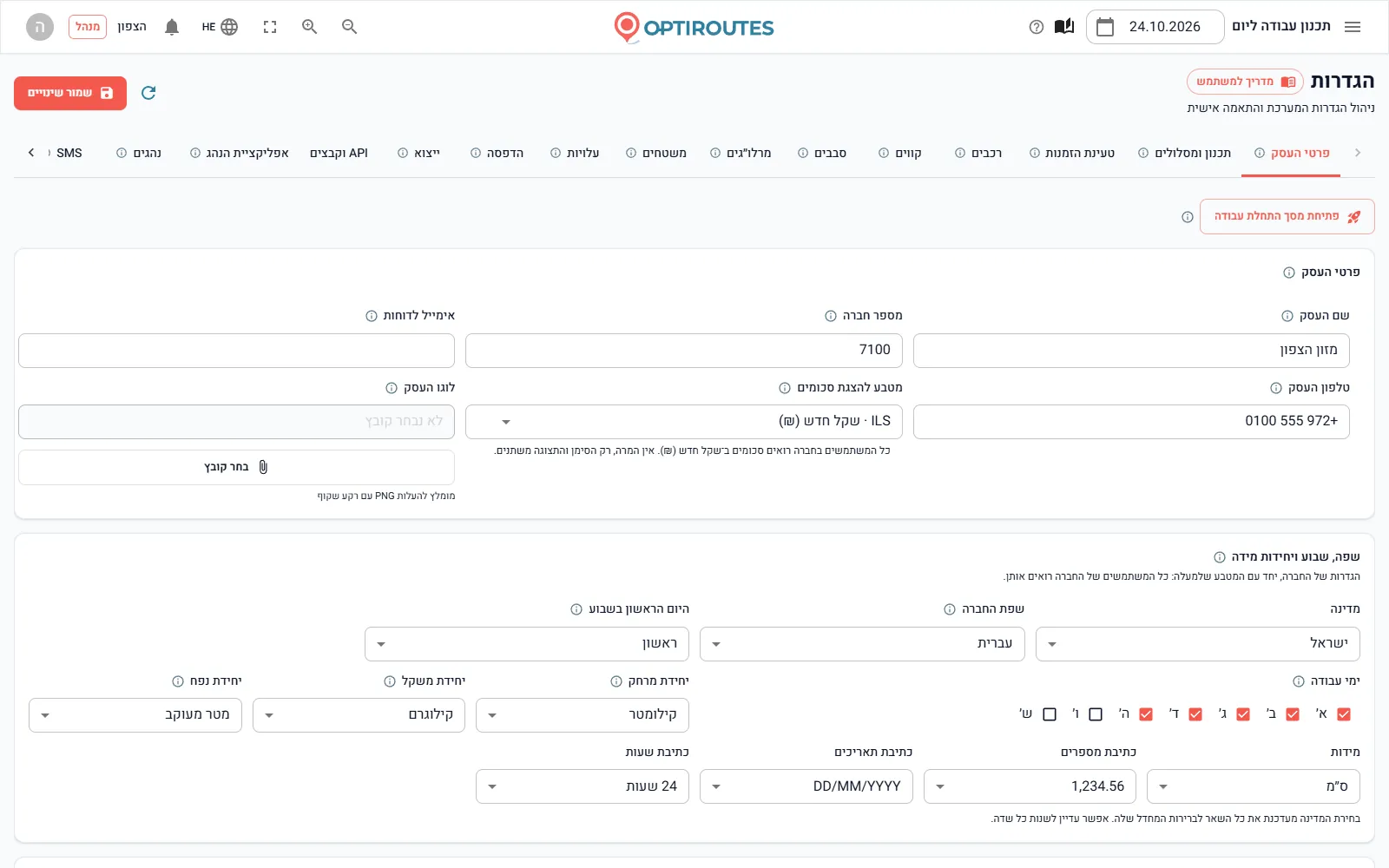Open currency dropdown showing ILS
The image size is (1389, 868).
[x=684, y=422]
